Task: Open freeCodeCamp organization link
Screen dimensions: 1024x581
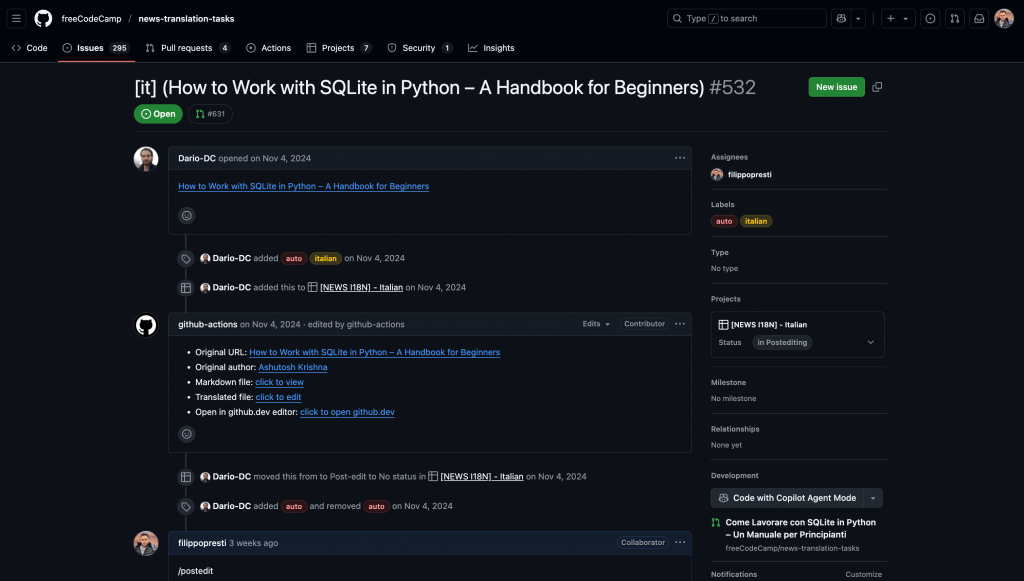Action: click(91, 18)
